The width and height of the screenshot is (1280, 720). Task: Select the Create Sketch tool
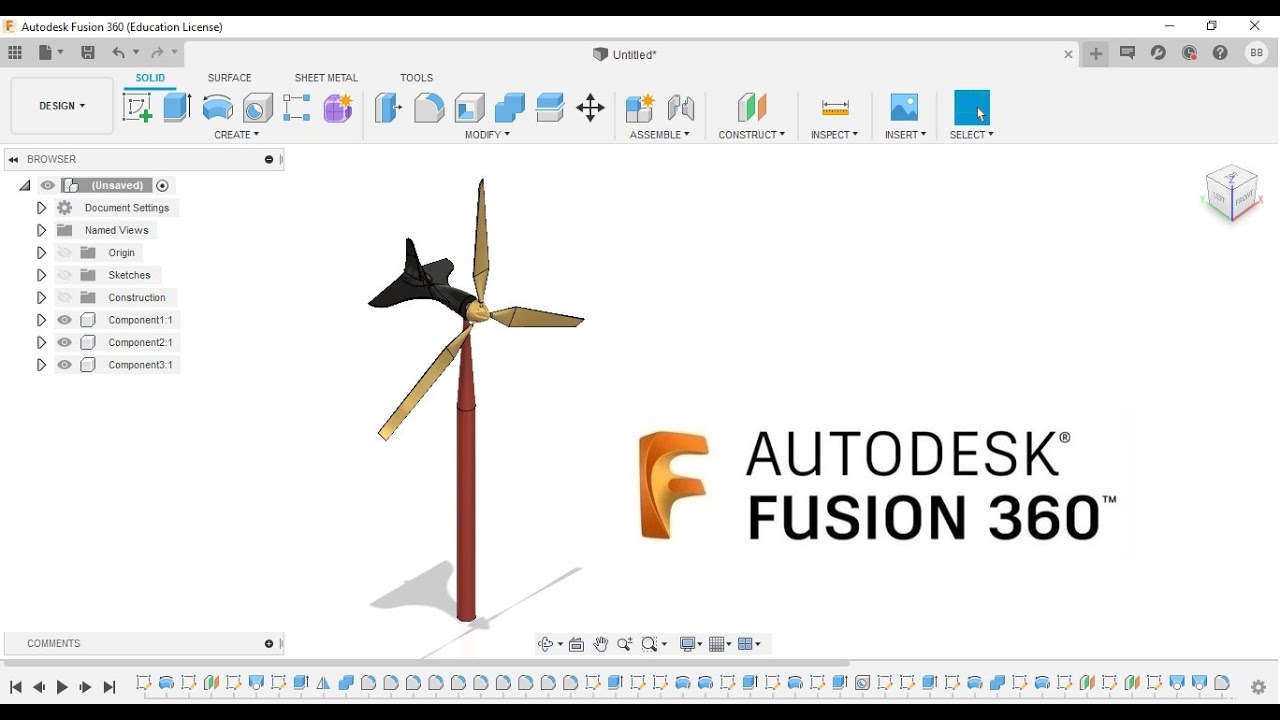tap(137, 107)
